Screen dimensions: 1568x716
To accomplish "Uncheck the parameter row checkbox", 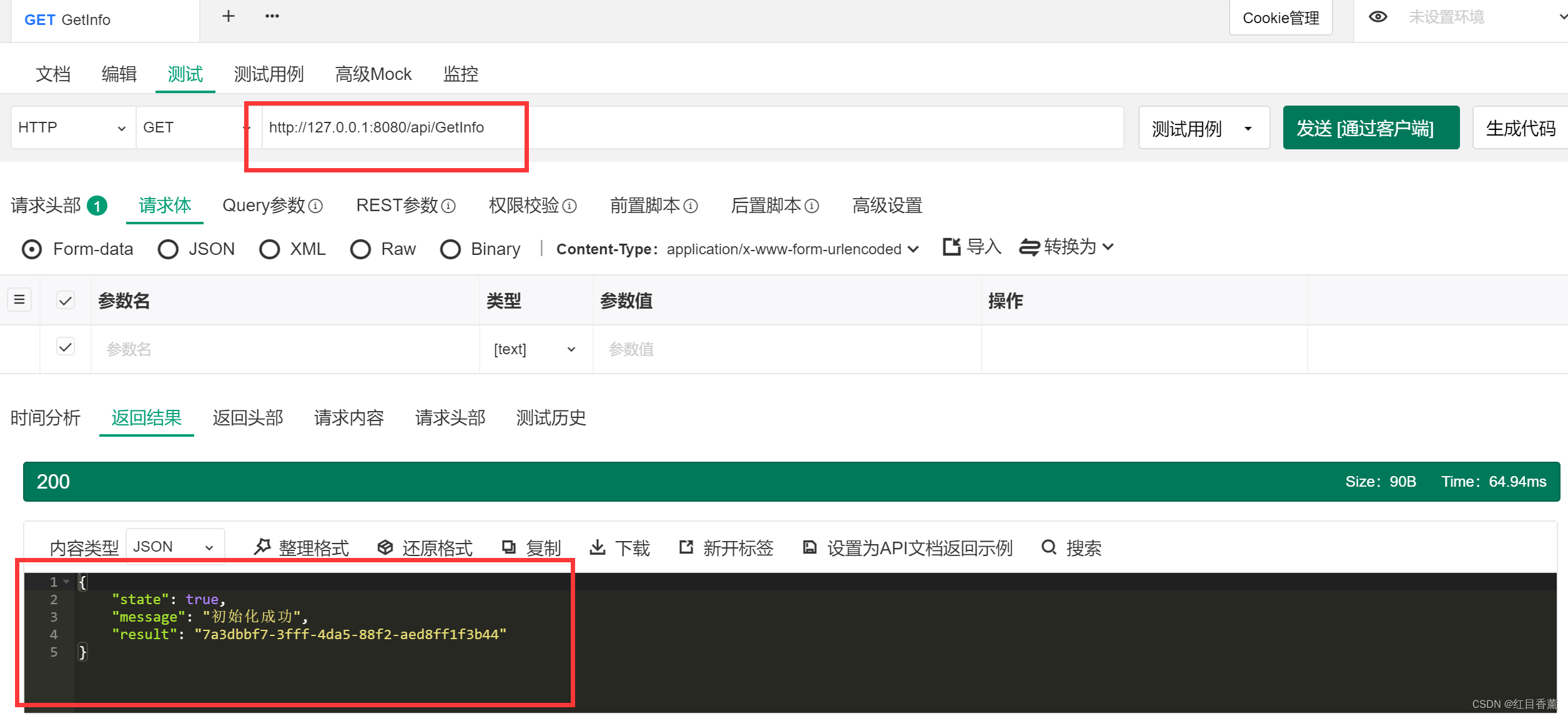I will tap(66, 347).
